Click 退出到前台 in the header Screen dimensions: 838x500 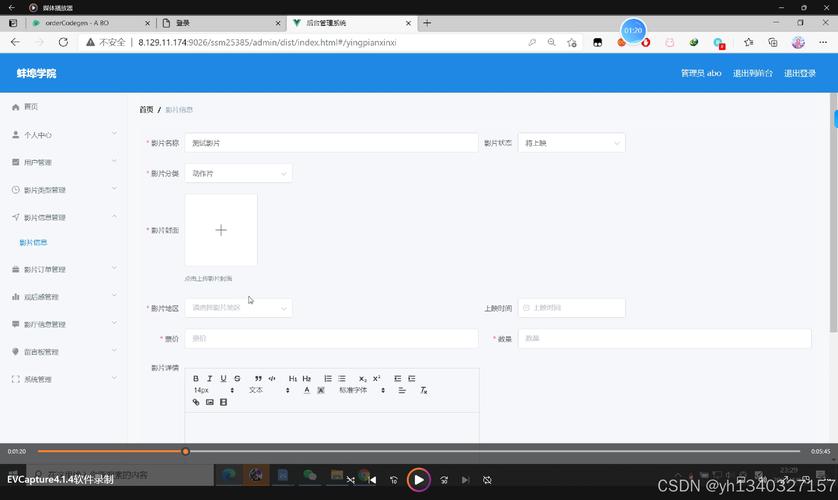pyautogui.click(x=752, y=73)
